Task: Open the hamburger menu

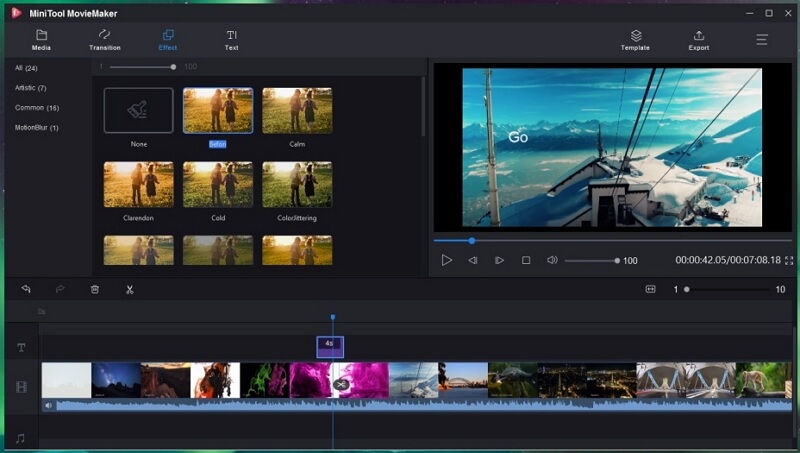Action: [x=762, y=40]
